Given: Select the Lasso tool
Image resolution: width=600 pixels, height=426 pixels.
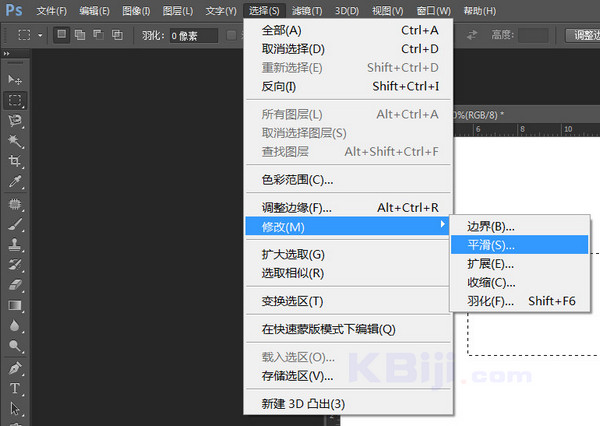Looking at the screenshot, I should coord(15,120).
